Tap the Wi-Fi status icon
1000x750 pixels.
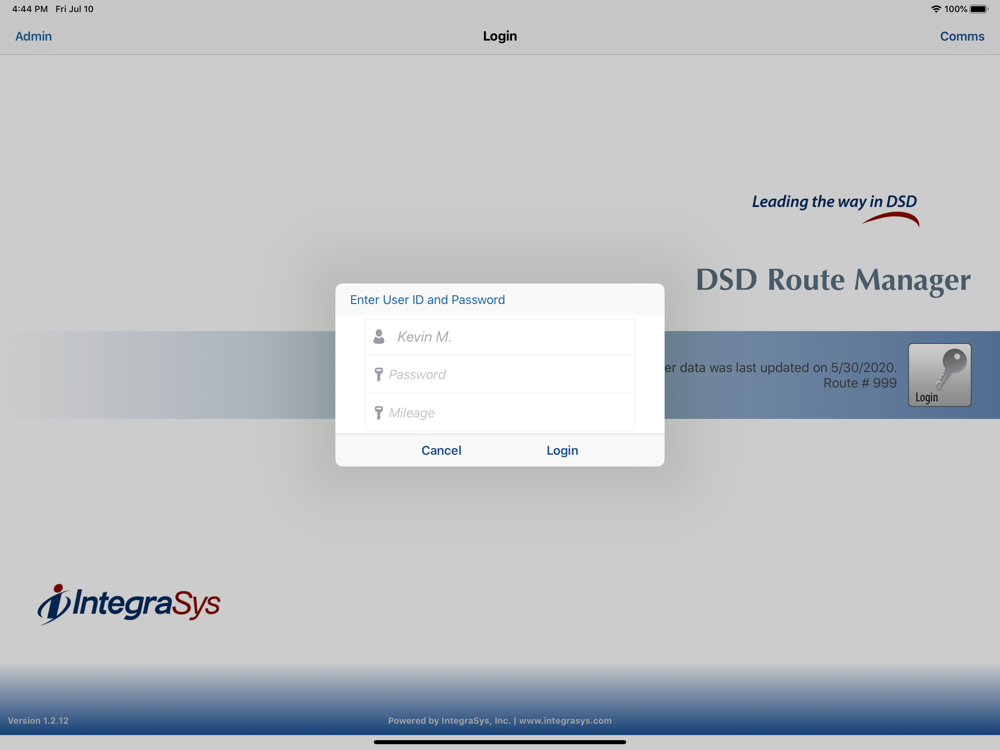pos(936,9)
